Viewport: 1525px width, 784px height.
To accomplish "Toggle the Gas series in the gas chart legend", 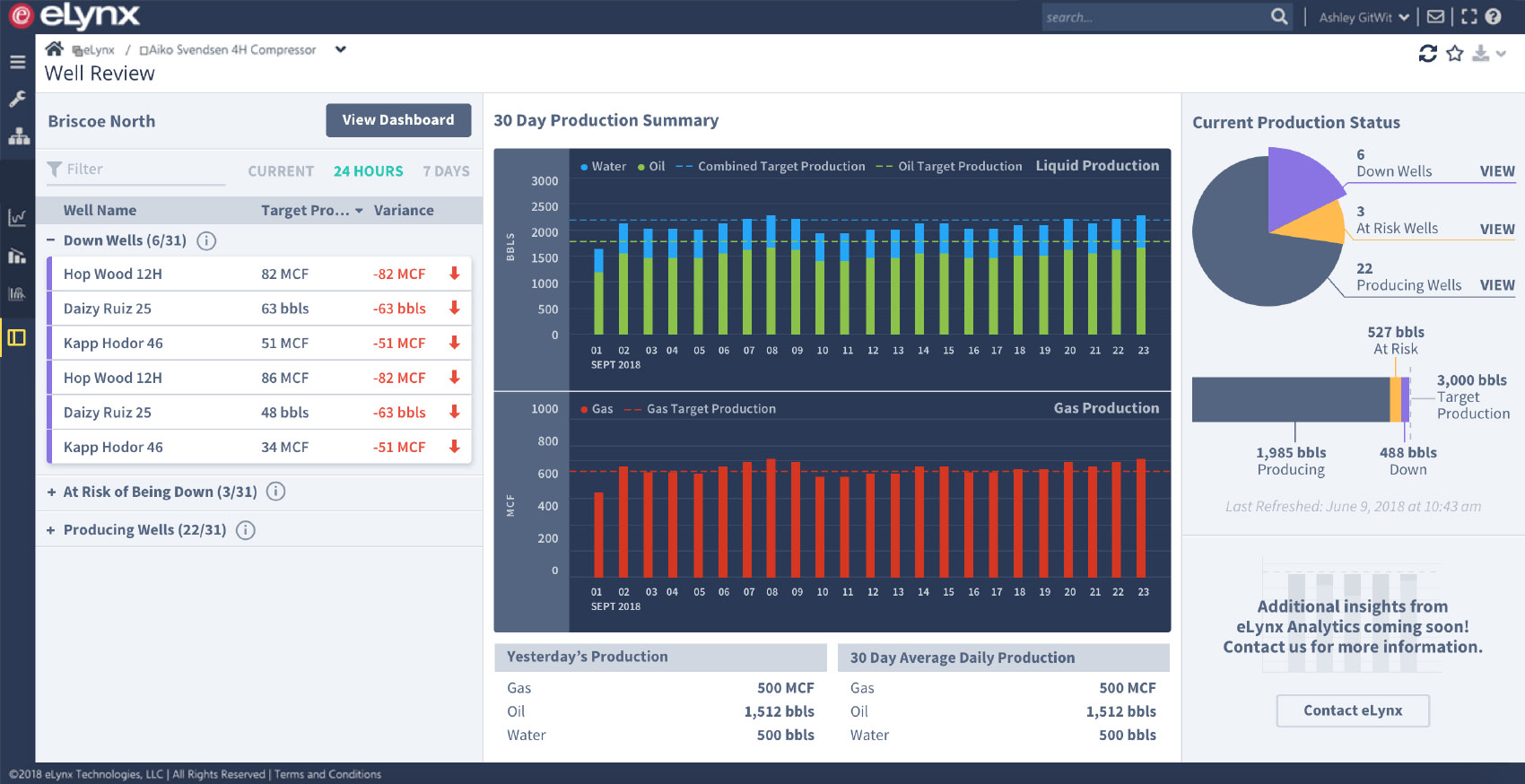I will click(597, 409).
